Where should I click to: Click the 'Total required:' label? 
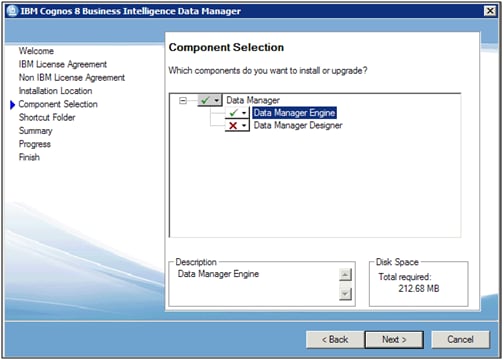(405, 277)
